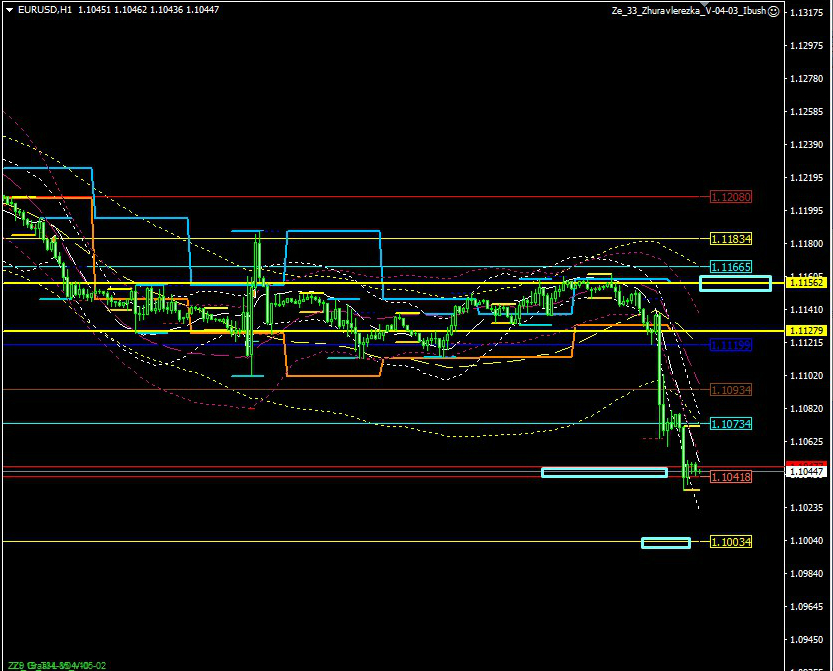This screenshot has width=833, height=671.
Task: Click the small triangle beside EURUSD,H1
Action: click(x=9, y=11)
